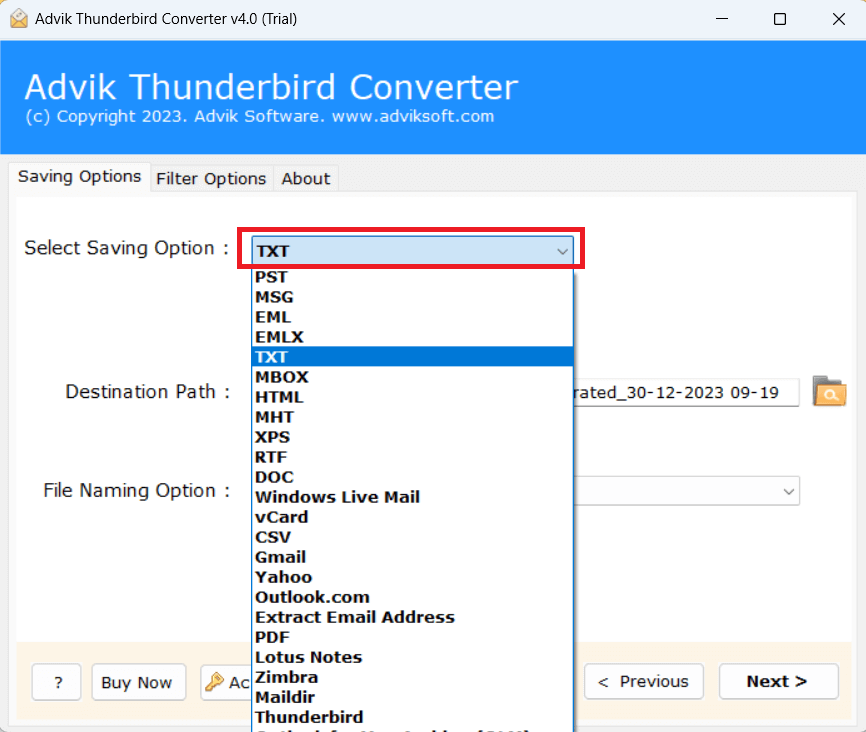
Task: Pick Maildir from the list
Action: (413, 697)
